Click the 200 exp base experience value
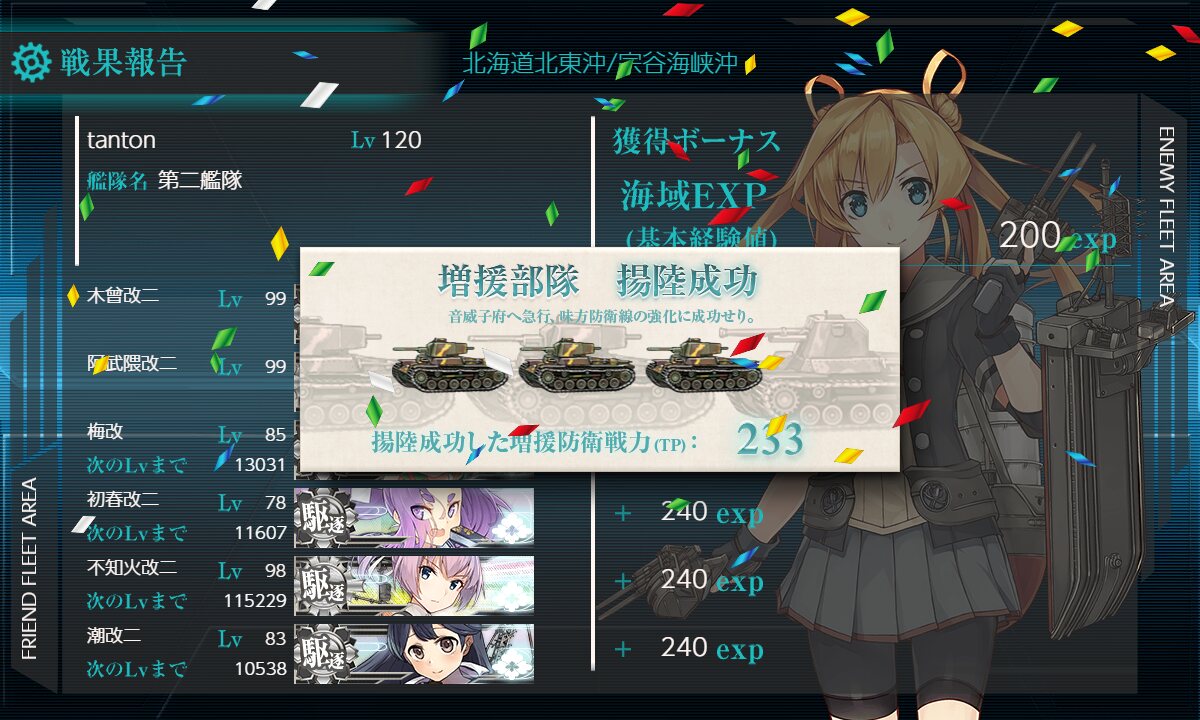 pos(1057,236)
